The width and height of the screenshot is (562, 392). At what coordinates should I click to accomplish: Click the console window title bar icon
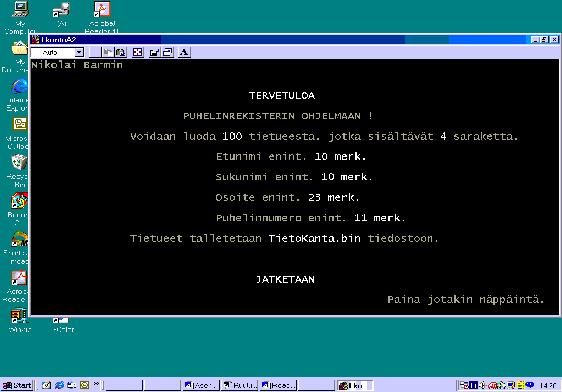[x=35, y=39]
